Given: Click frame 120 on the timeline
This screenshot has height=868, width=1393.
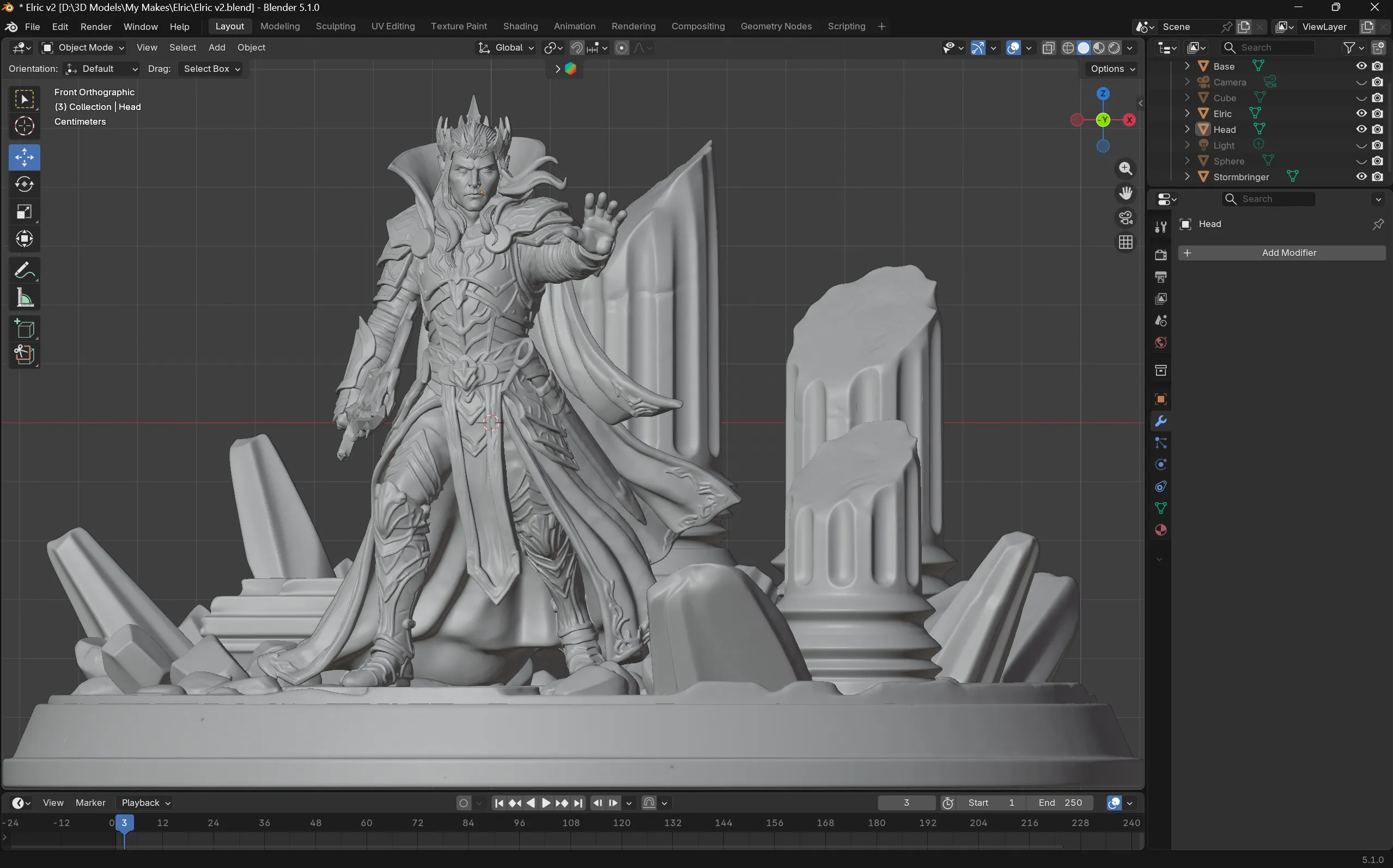Looking at the screenshot, I should click(622, 823).
